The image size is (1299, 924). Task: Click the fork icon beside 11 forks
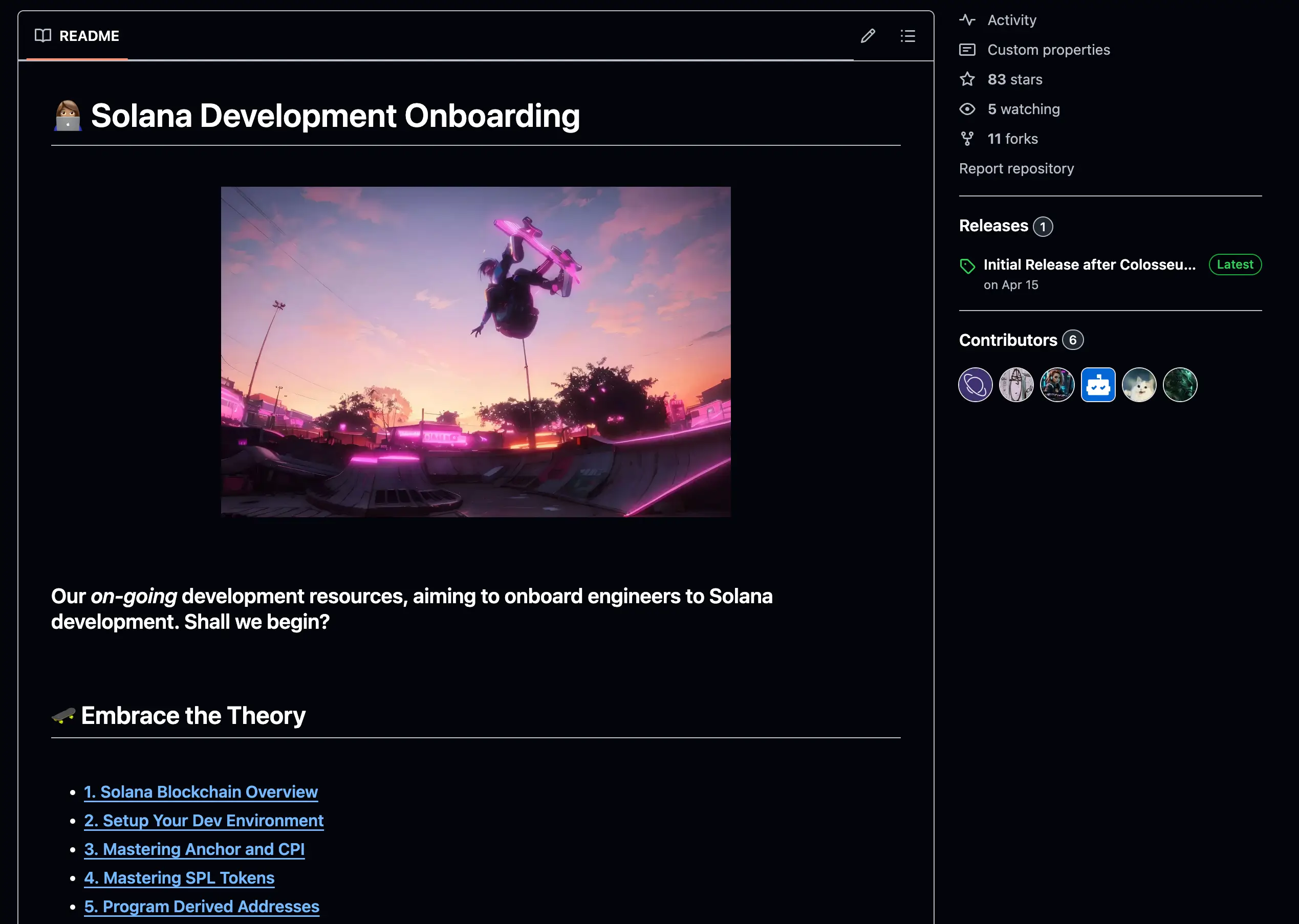click(x=967, y=138)
